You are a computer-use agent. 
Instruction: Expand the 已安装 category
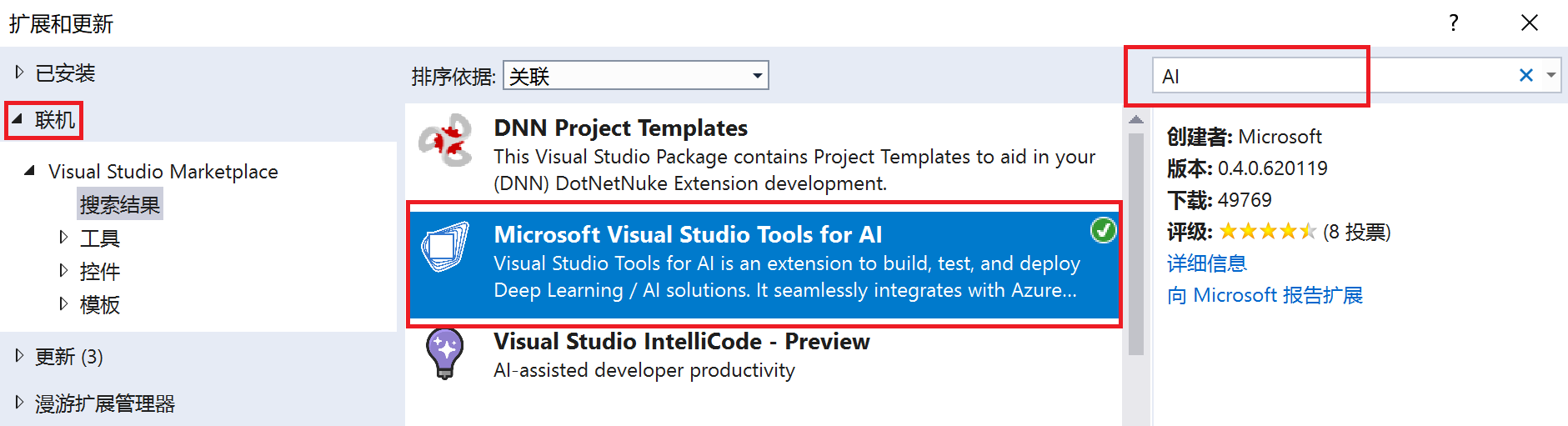click(19, 73)
